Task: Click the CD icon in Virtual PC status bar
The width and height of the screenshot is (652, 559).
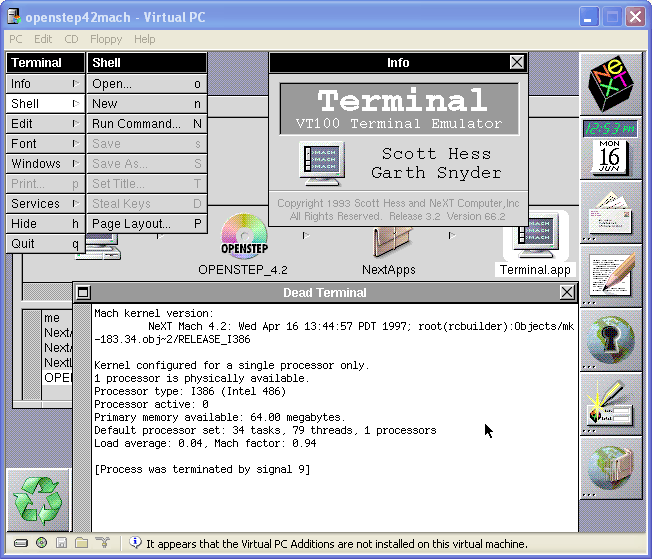Action: click(x=41, y=543)
